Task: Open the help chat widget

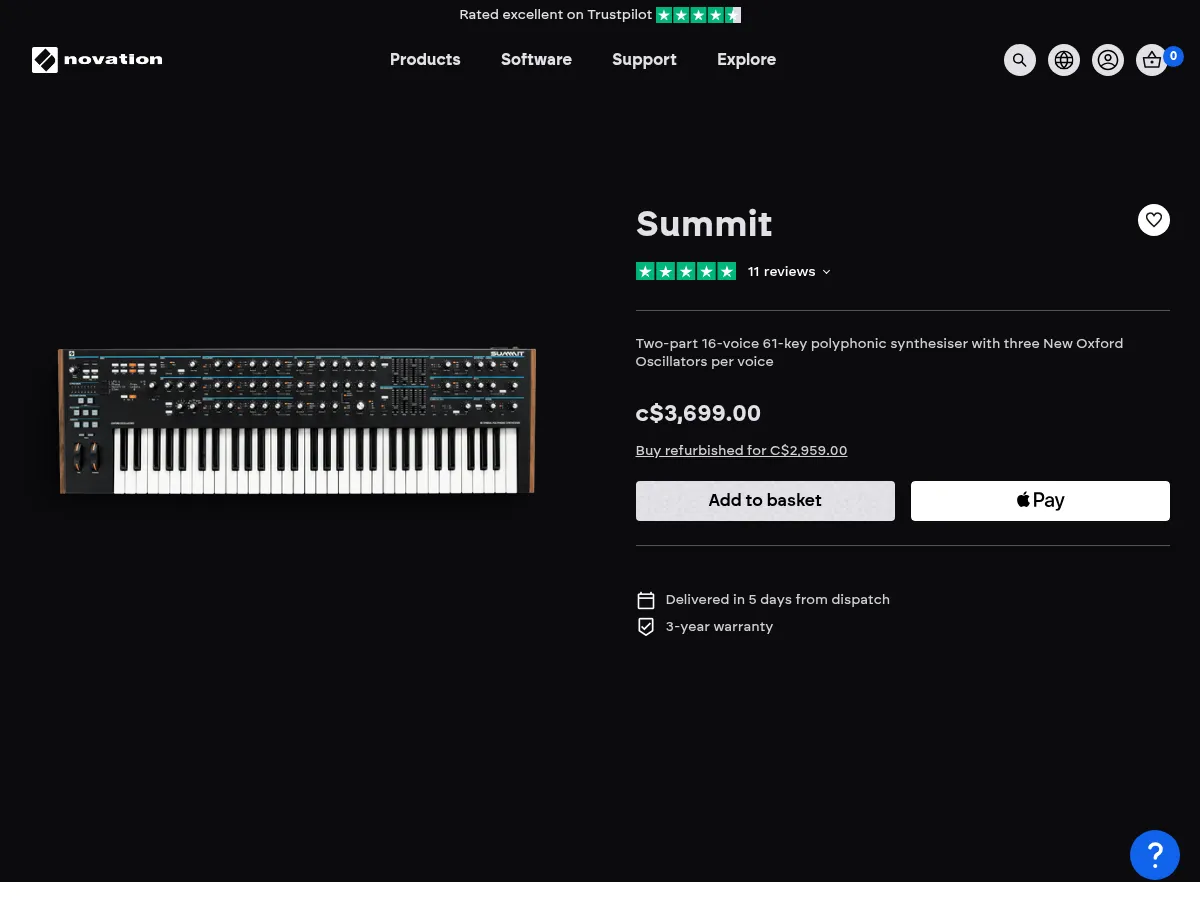Action: click(1154, 855)
